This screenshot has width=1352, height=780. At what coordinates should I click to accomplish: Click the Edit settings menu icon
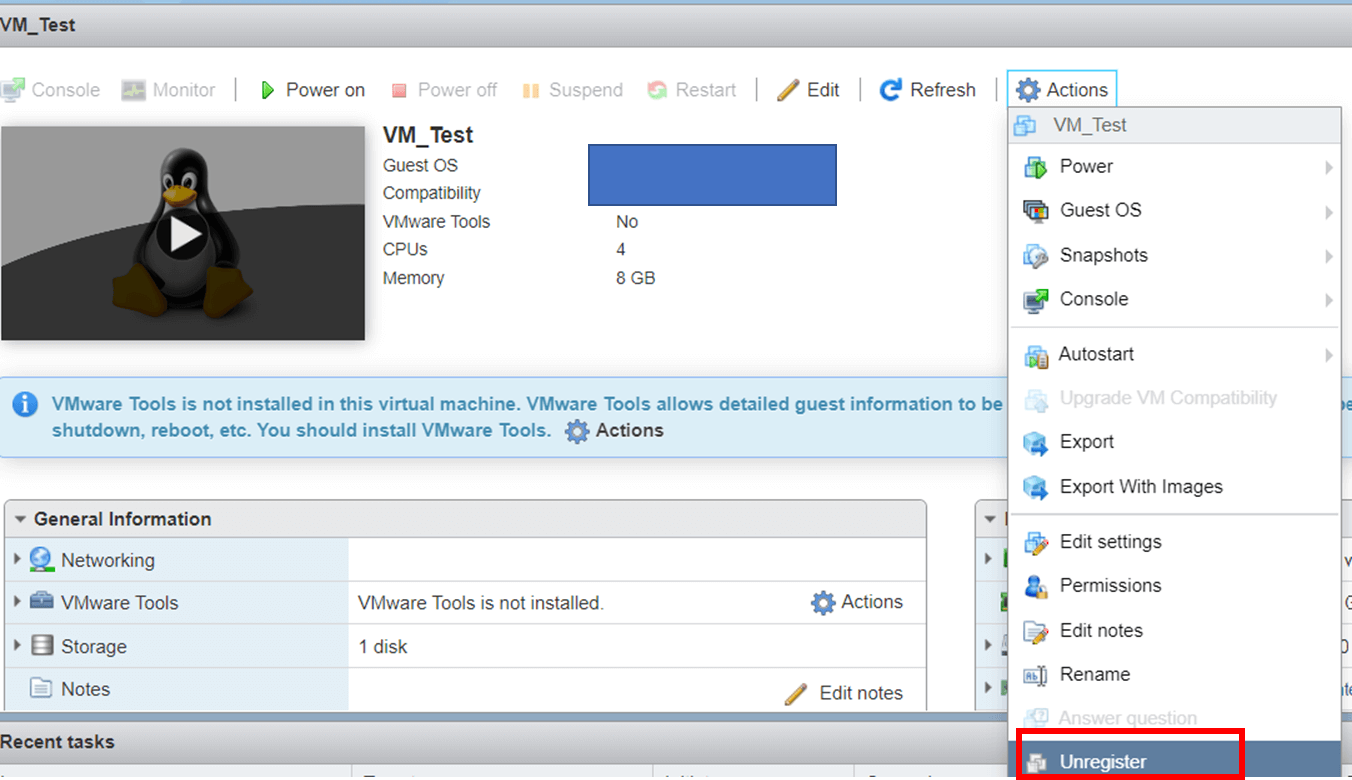(x=1035, y=543)
